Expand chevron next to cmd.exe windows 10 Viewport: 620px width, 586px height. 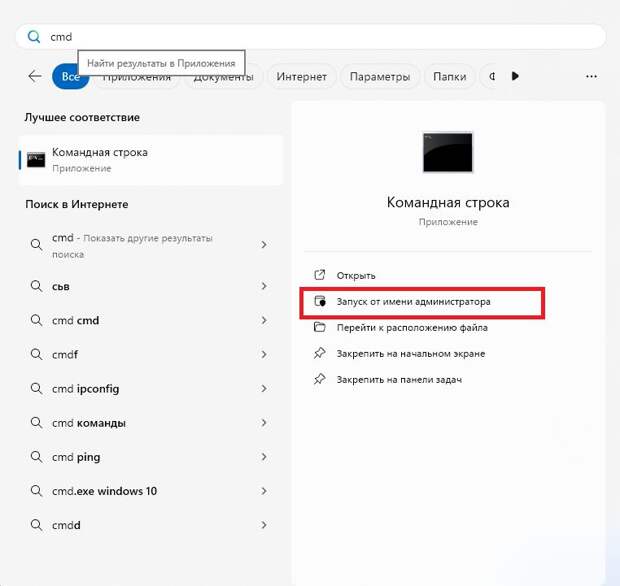coord(264,491)
